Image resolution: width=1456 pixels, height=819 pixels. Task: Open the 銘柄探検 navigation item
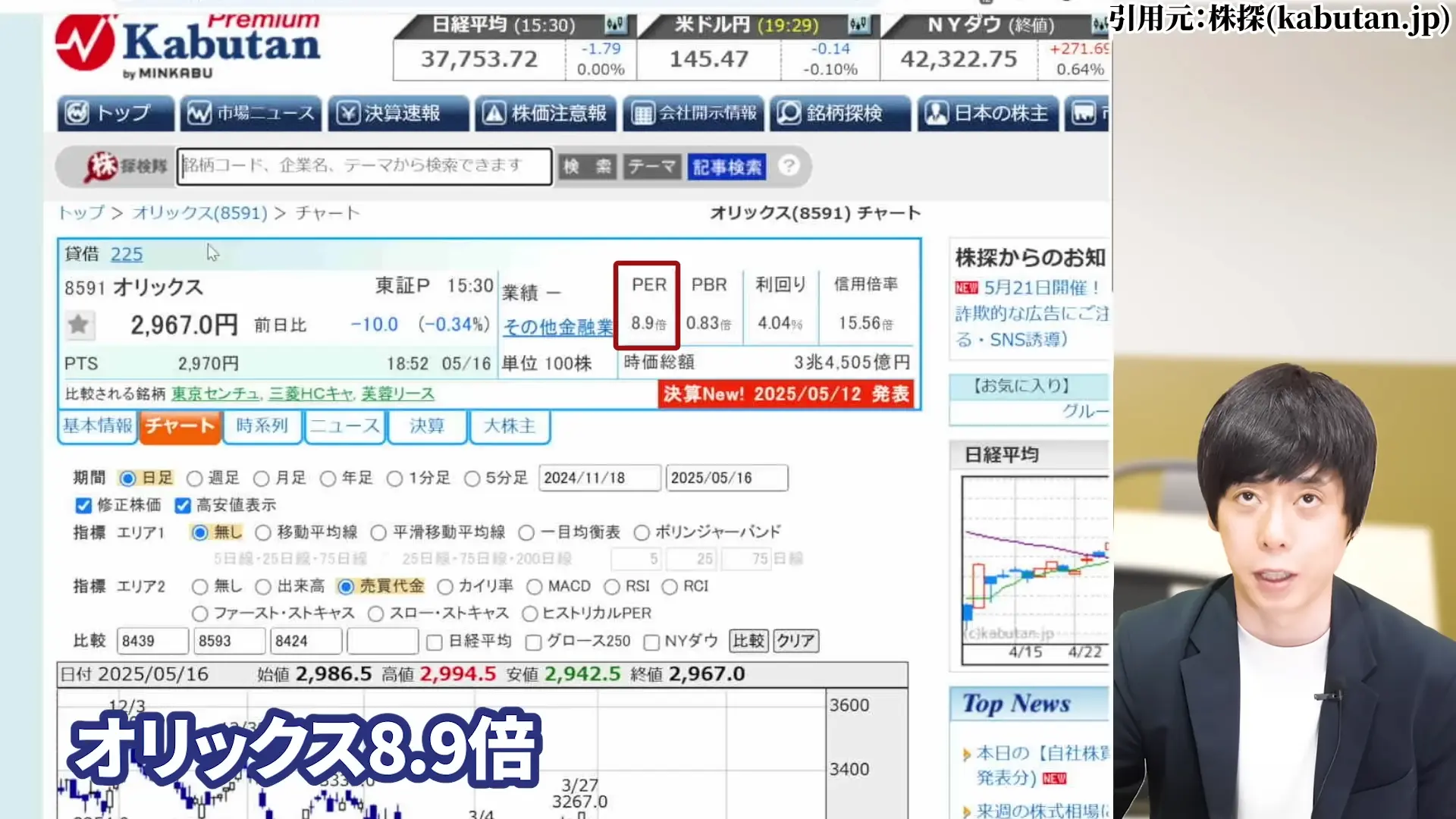[840, 114]
